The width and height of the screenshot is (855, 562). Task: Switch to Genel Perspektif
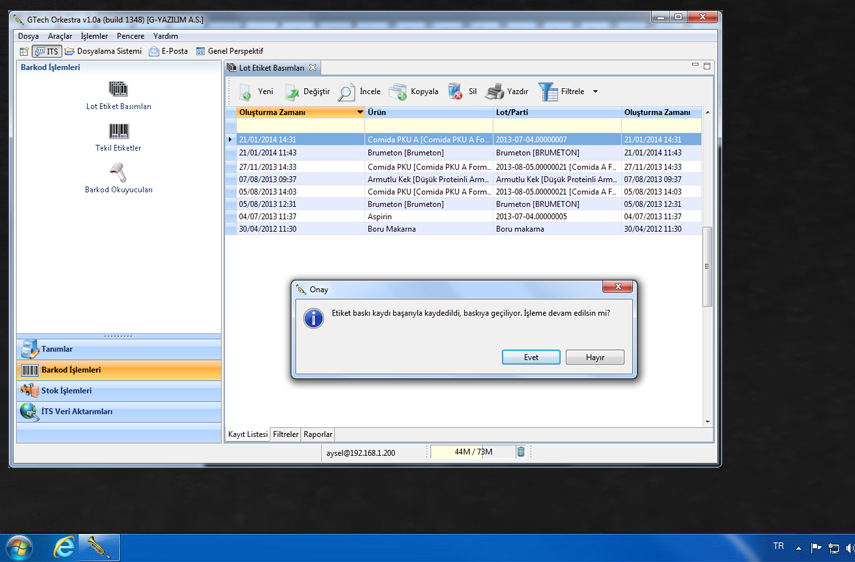click(x=230, y=51)
